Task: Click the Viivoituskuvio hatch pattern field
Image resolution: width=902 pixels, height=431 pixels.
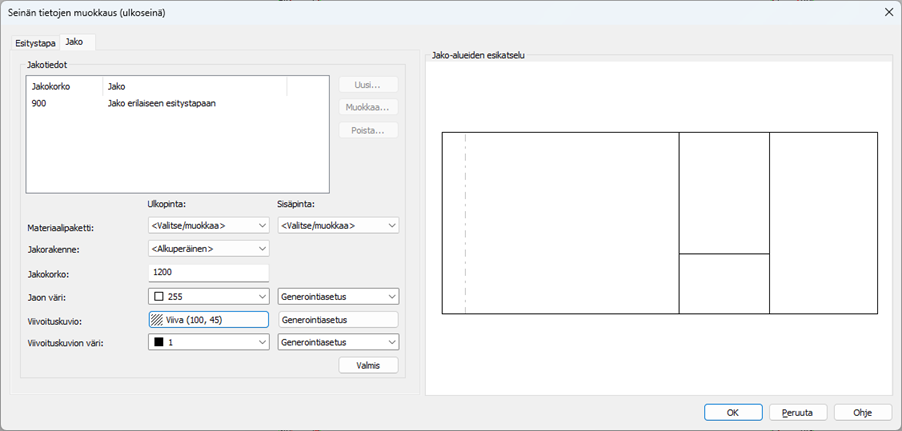Action: pyautogui.click(x=208, y=320)
